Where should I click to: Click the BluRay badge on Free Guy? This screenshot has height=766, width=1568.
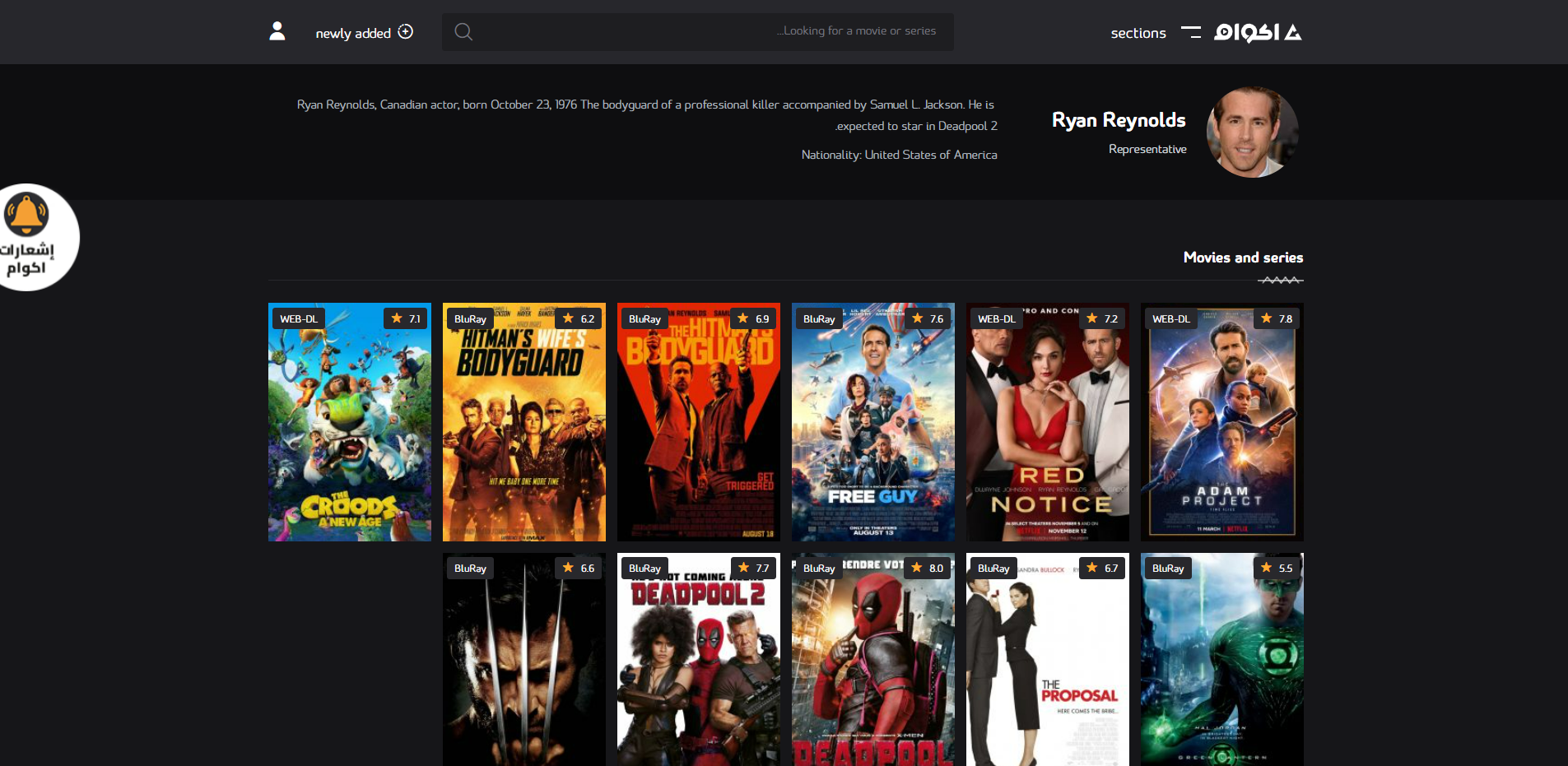(x=819, y=318)
